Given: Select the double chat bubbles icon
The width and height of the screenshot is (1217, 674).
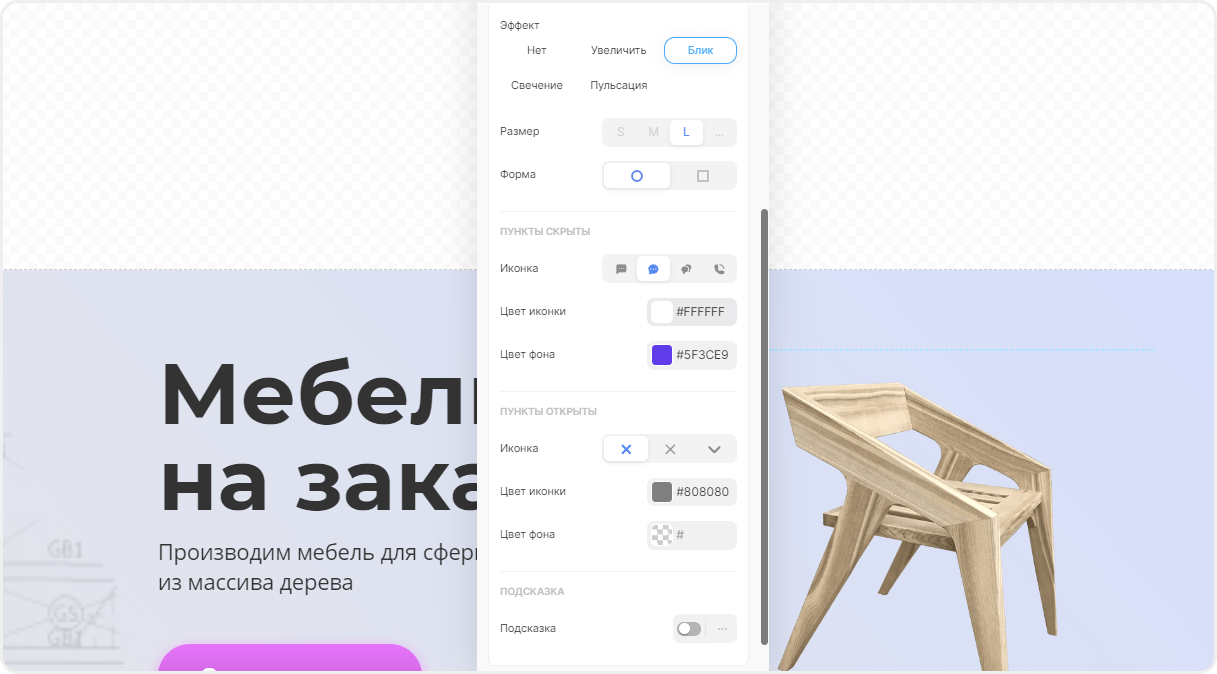Looking at the screenshot, I should click(x=686, y=269).
